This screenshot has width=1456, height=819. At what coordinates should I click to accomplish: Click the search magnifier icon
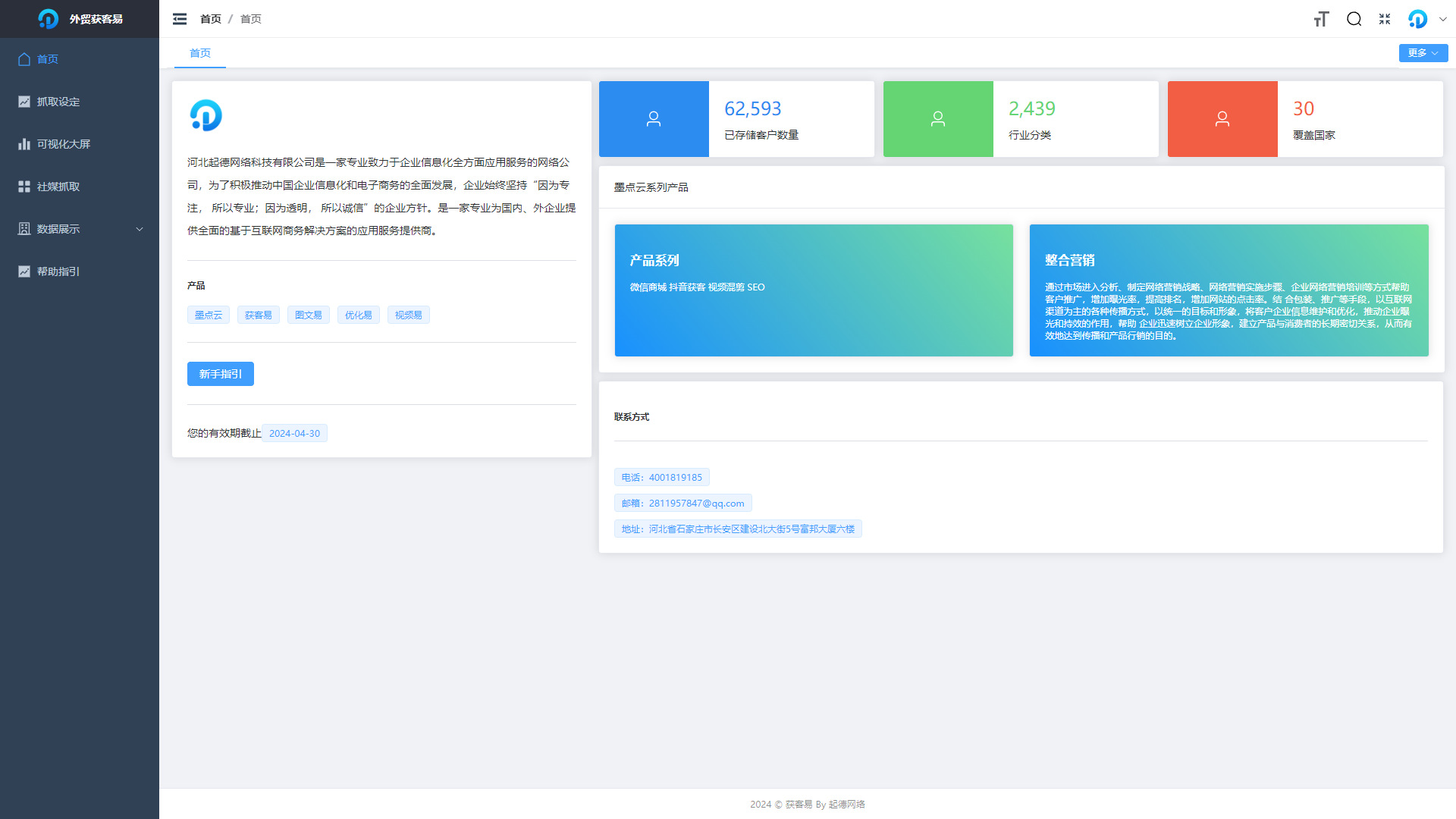[1354, 19]
